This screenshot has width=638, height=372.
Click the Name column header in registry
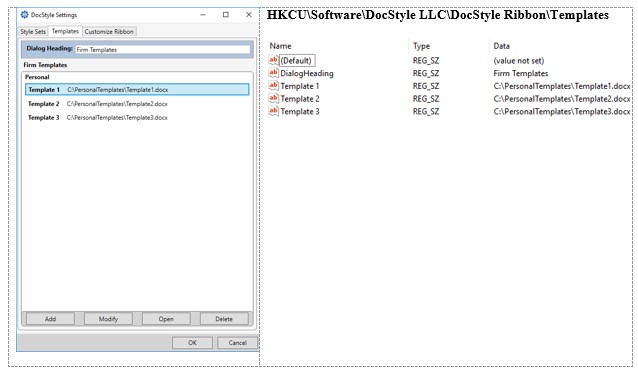coord(280,46)
